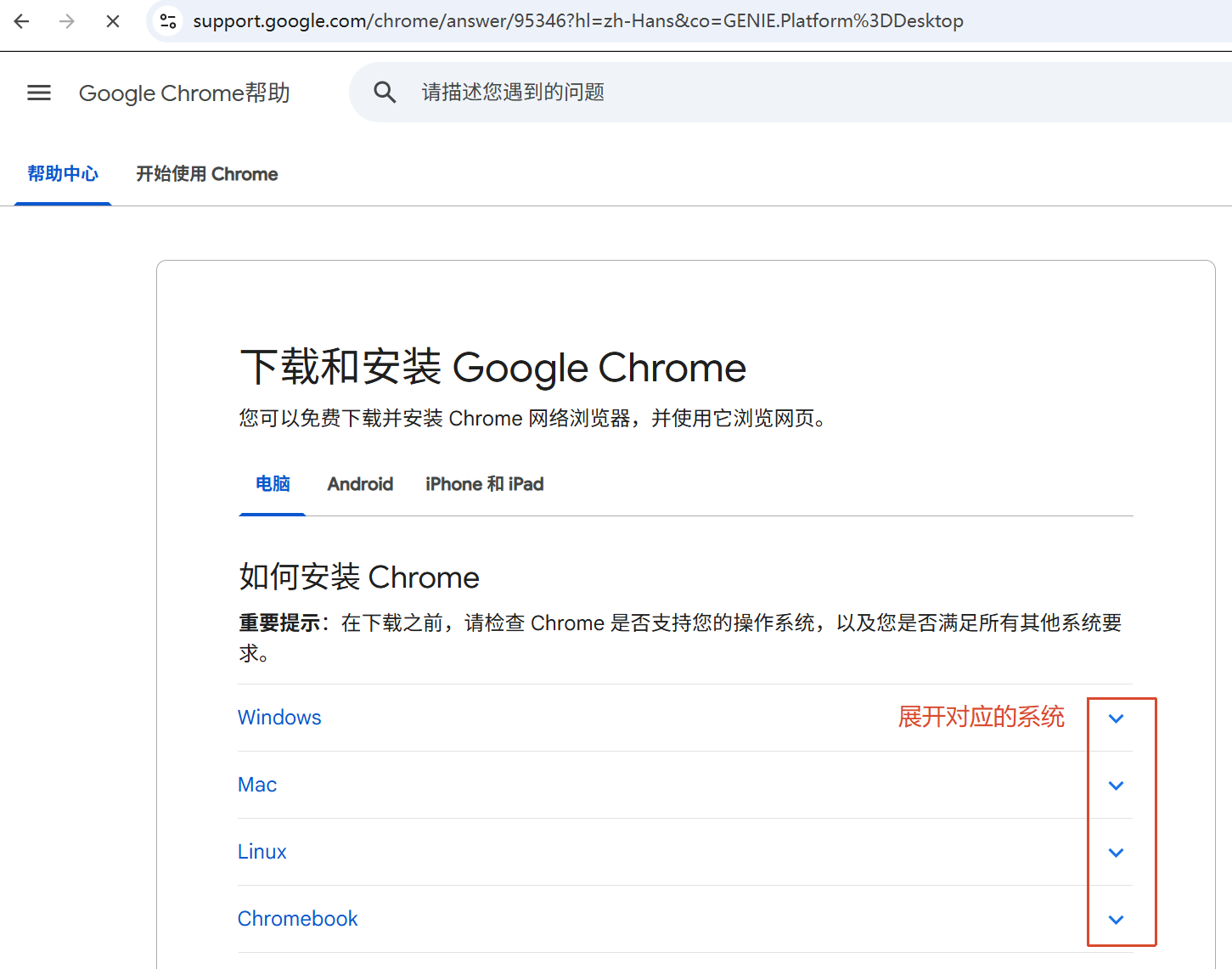Expand the Windows row chevron
Image resolution: width=1232 pixels, height=969 pixels.
[x=1116, y=718]
